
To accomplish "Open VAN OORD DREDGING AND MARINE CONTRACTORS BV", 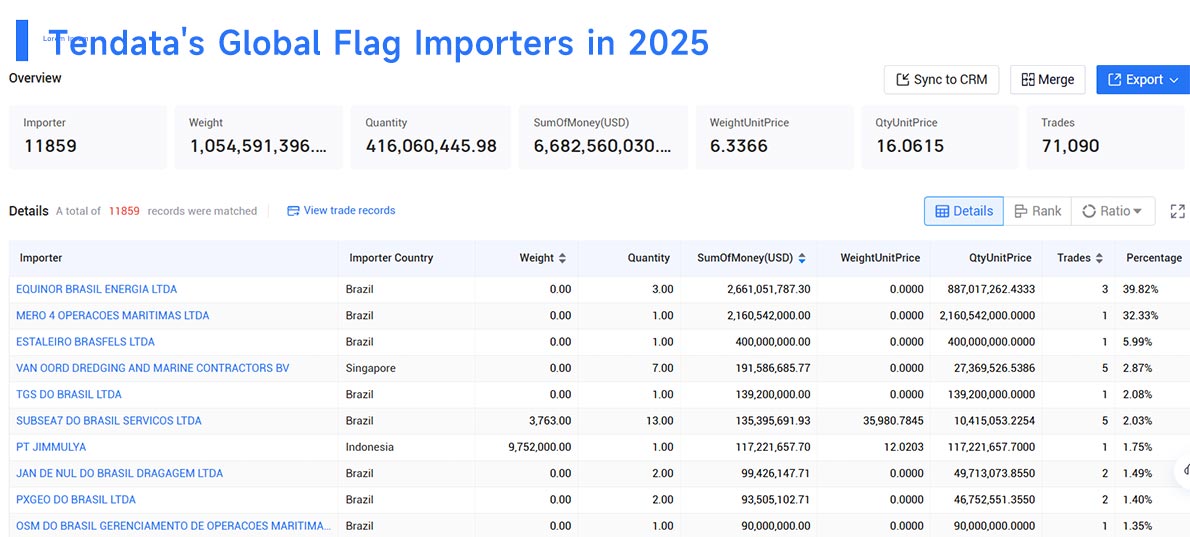I will click(153, 368).
